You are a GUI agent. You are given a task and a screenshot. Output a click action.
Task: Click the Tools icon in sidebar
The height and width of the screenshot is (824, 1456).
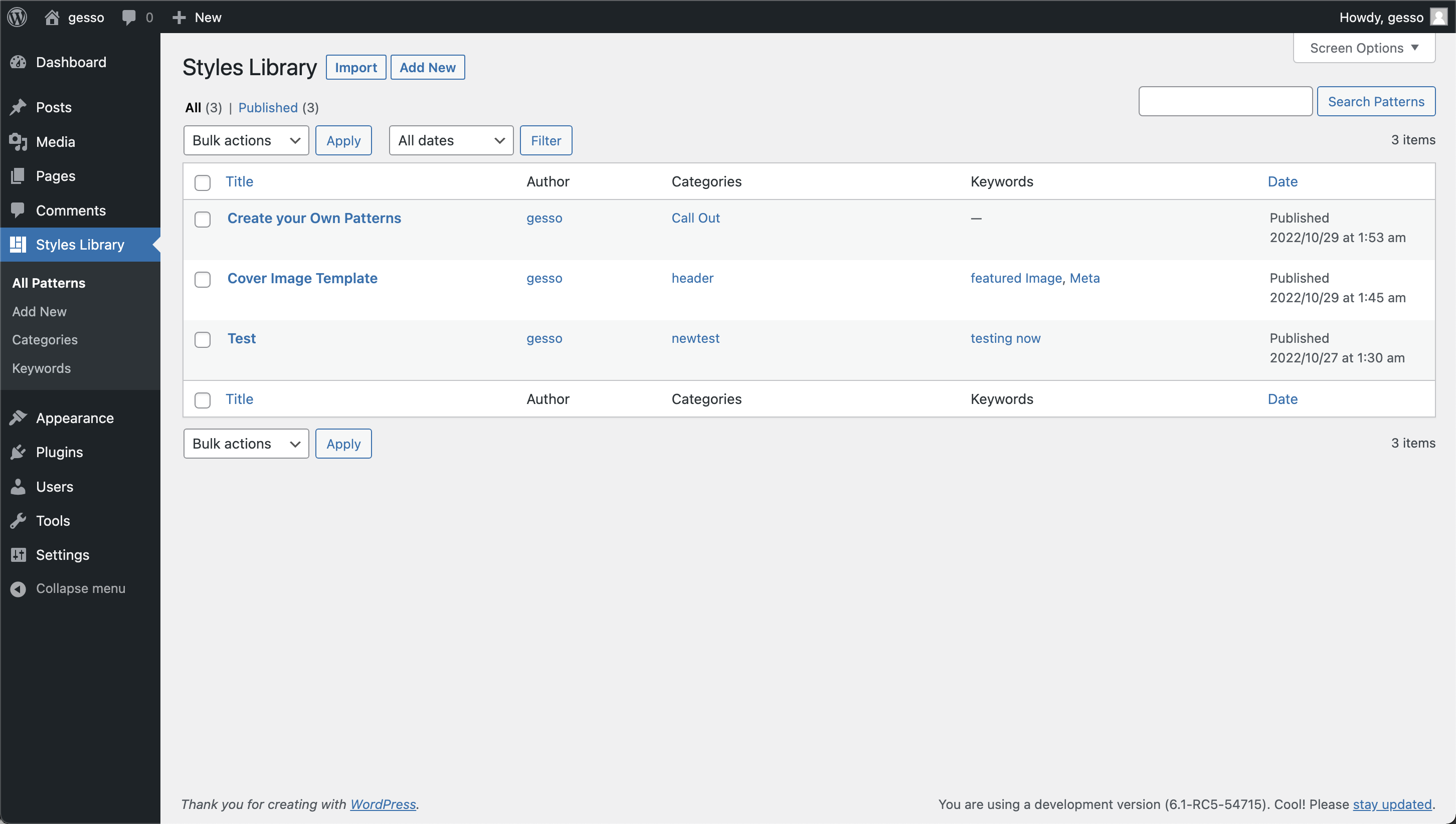(18, 520)
